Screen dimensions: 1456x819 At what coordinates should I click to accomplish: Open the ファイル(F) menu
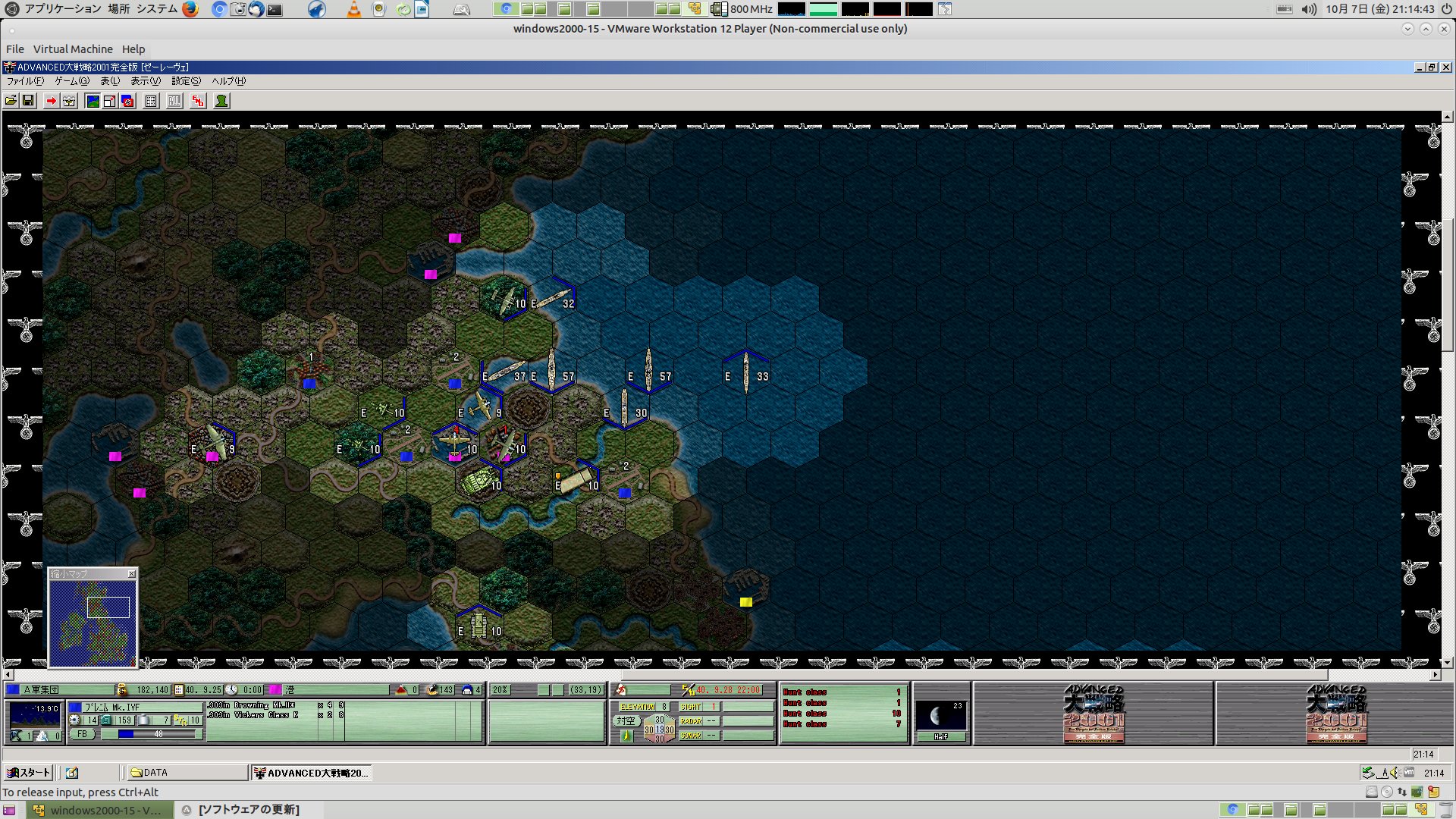25,81
